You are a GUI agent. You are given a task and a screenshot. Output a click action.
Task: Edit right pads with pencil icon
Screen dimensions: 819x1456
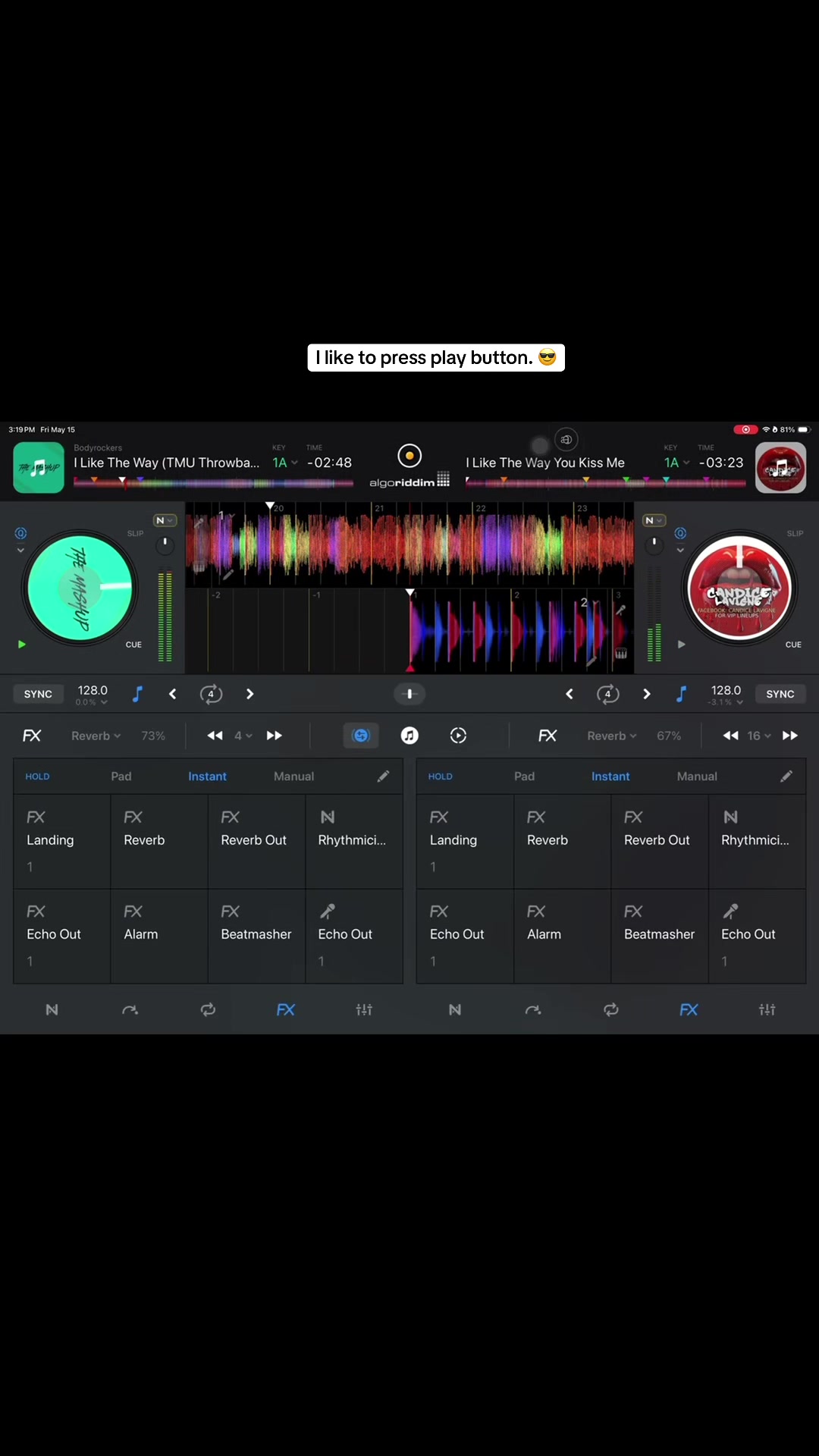coord(786,776)
